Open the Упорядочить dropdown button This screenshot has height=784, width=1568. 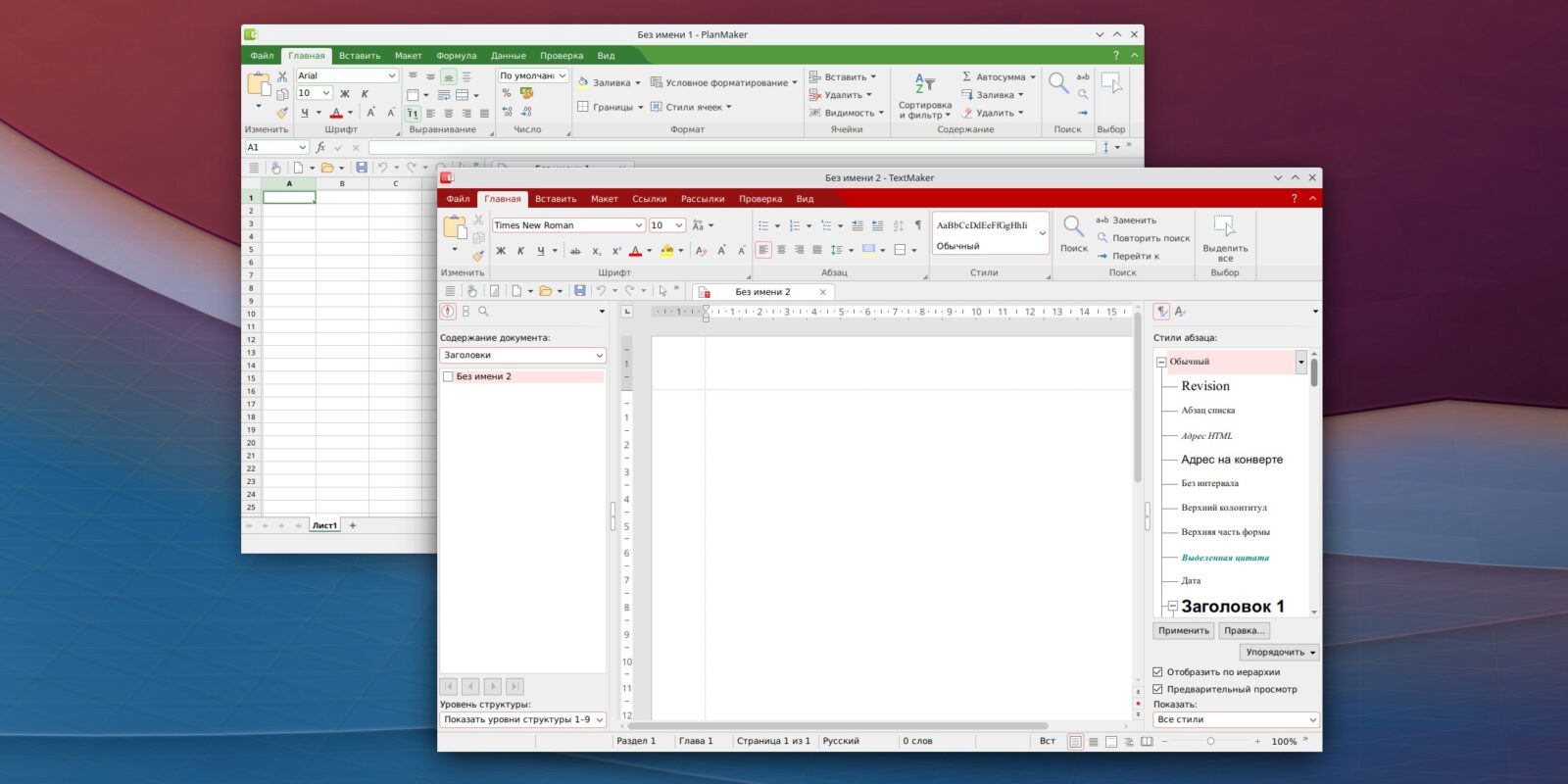(1280, 652)
